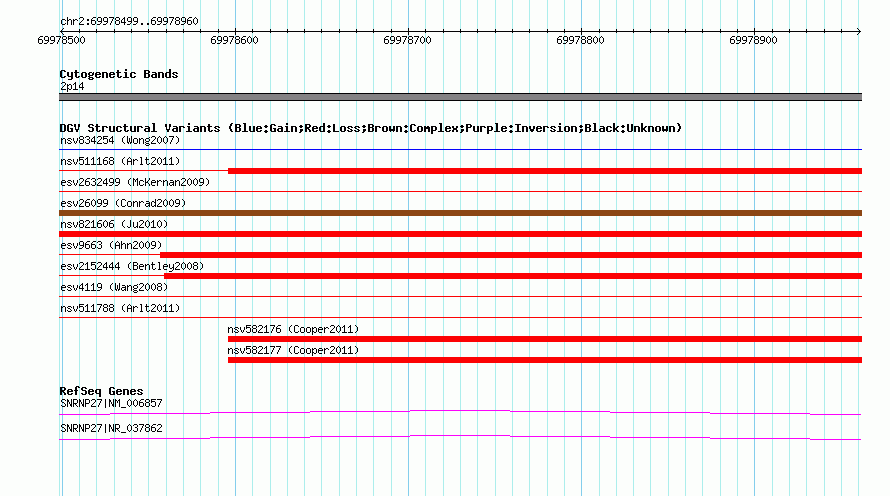This screenshot has width=890, height=496.
Task: Click the 69978900 ruler tick label
Action: (753, 40)
